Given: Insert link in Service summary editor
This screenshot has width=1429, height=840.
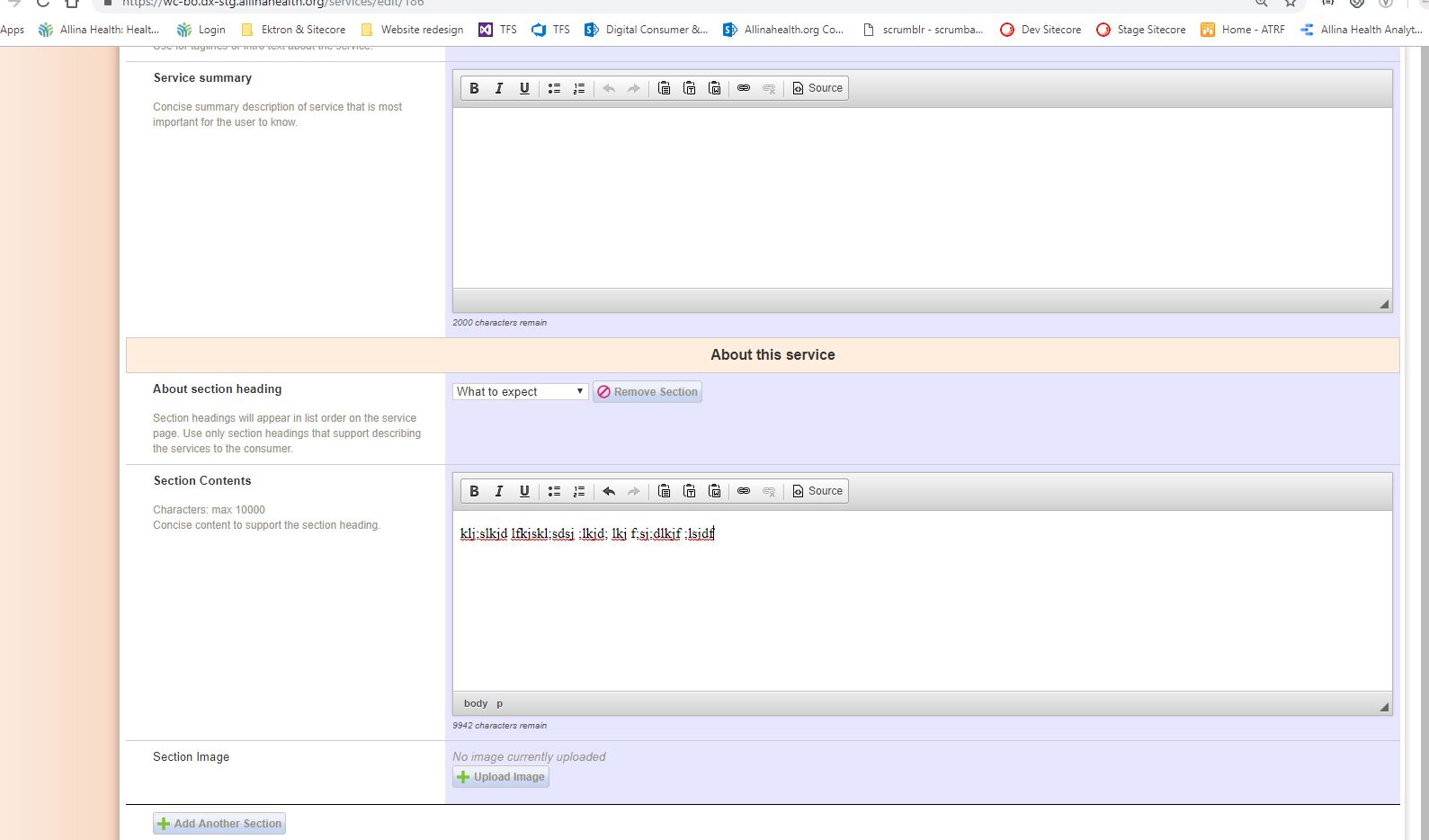Looking at the screenshot, I should 744,88.
